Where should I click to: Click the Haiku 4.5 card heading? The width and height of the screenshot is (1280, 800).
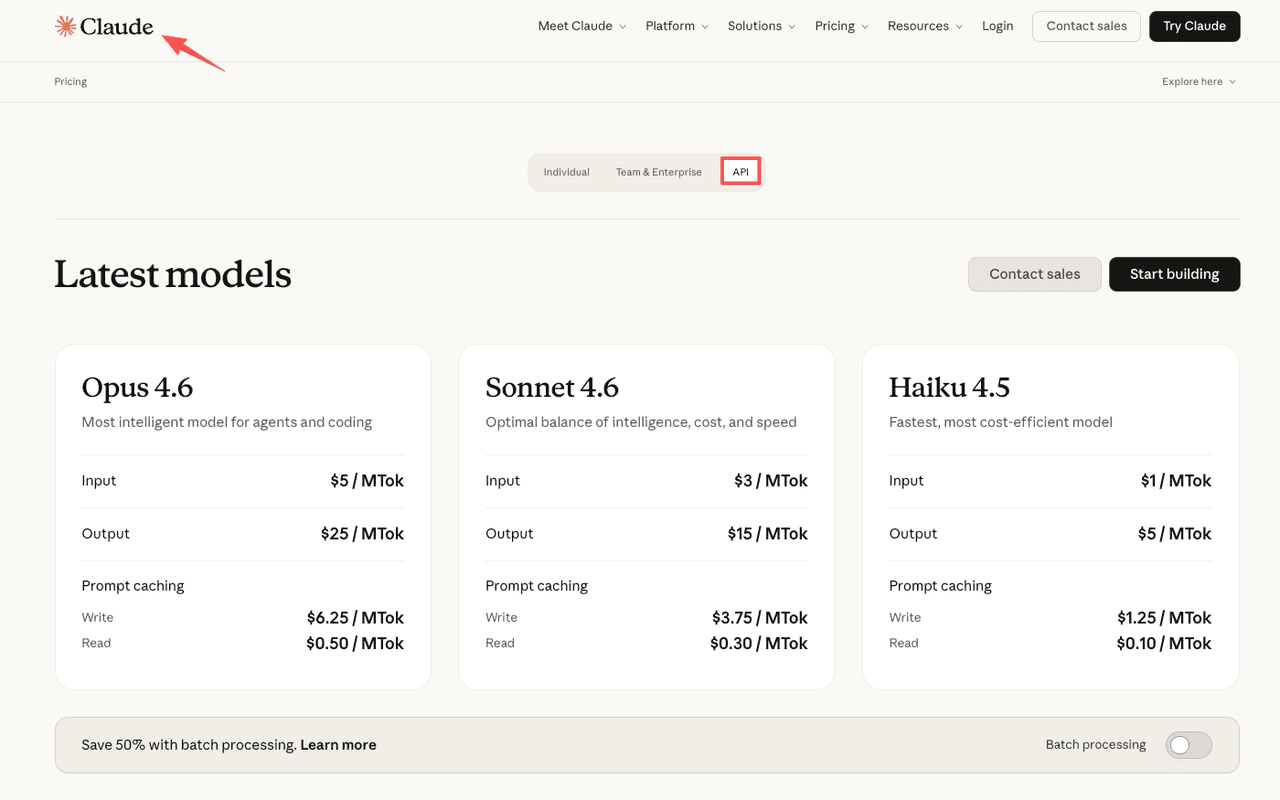click(949, 387)
